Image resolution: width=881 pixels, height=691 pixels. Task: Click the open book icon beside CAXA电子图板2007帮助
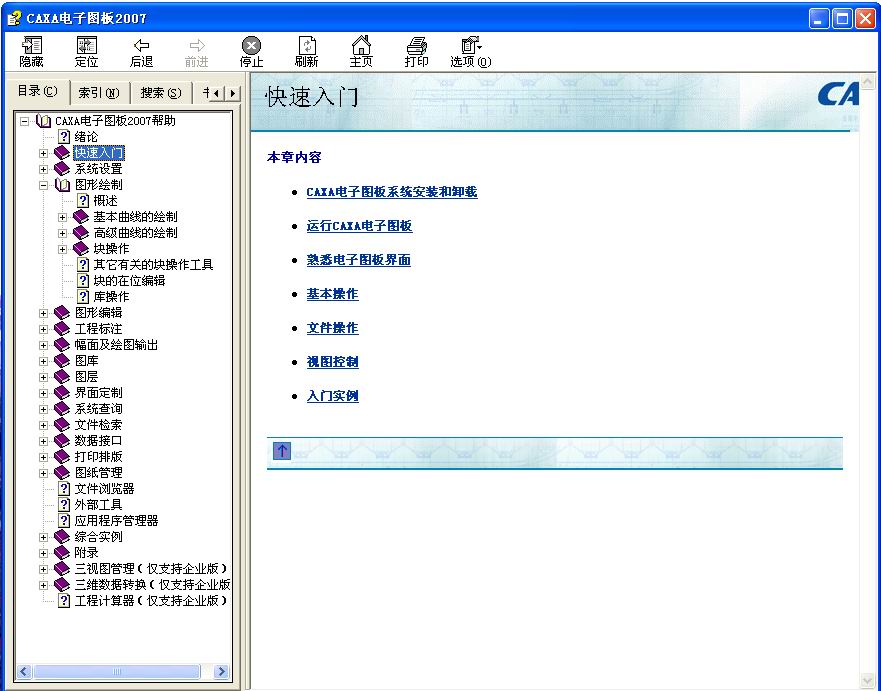pyautogui.click(x=43, y=121)
